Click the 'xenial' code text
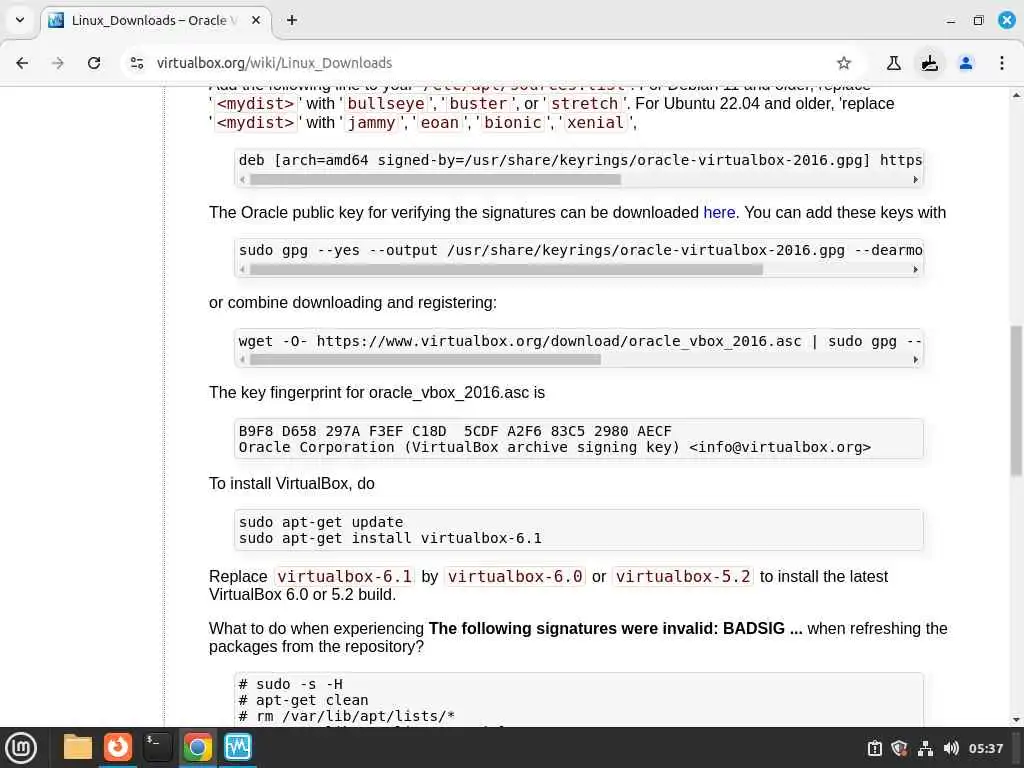The width and height of the screenshot is (1024, 768). 595,123
